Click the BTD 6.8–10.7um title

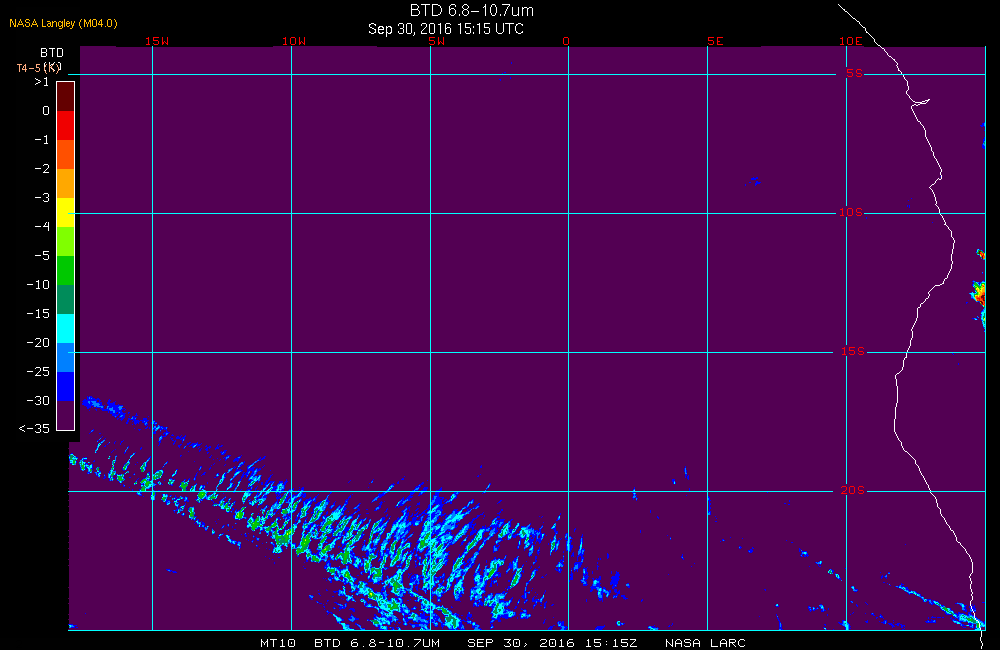472,11
